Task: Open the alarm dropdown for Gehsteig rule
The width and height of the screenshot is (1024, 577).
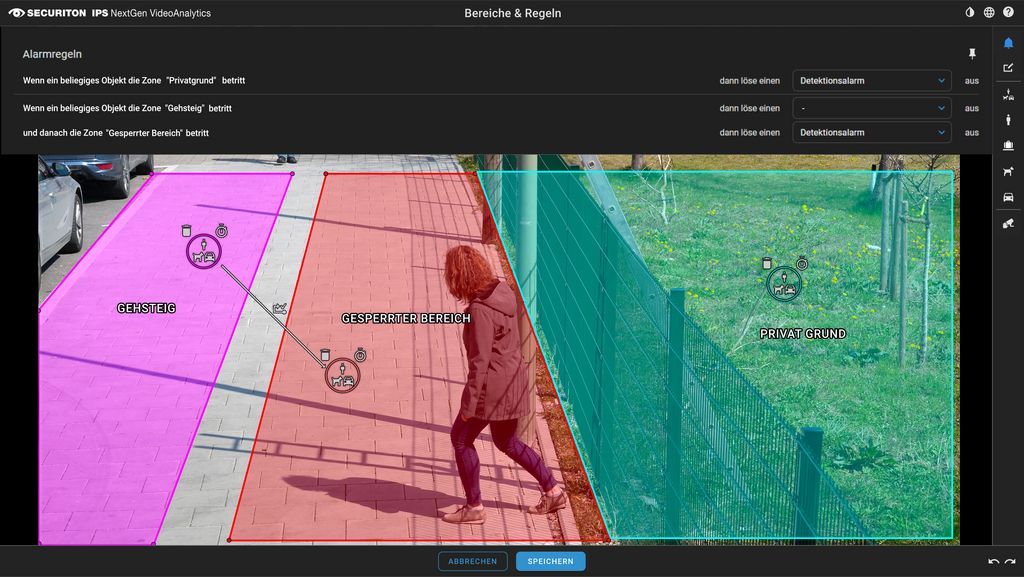Action: 871,107
